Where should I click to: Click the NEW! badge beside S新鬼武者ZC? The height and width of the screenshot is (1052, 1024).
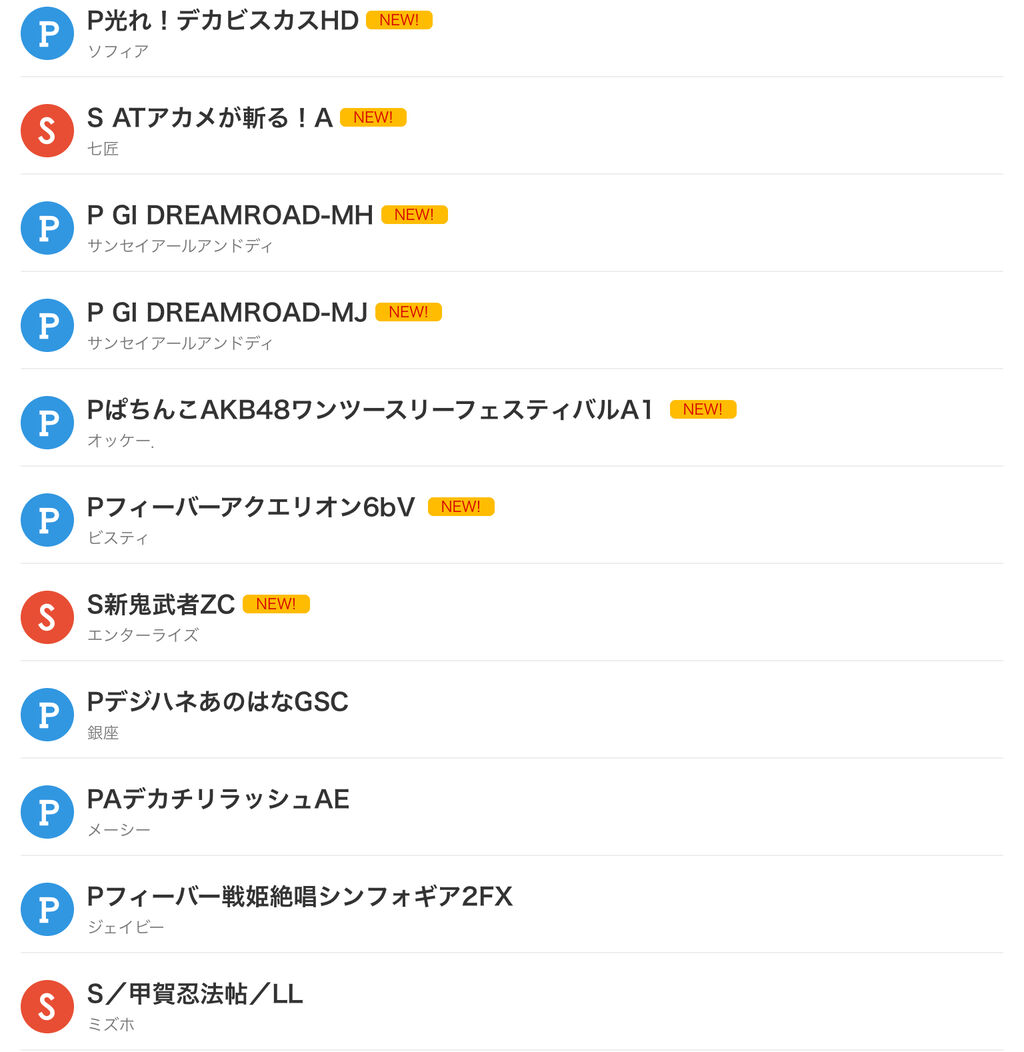click(x=276, y=604)
